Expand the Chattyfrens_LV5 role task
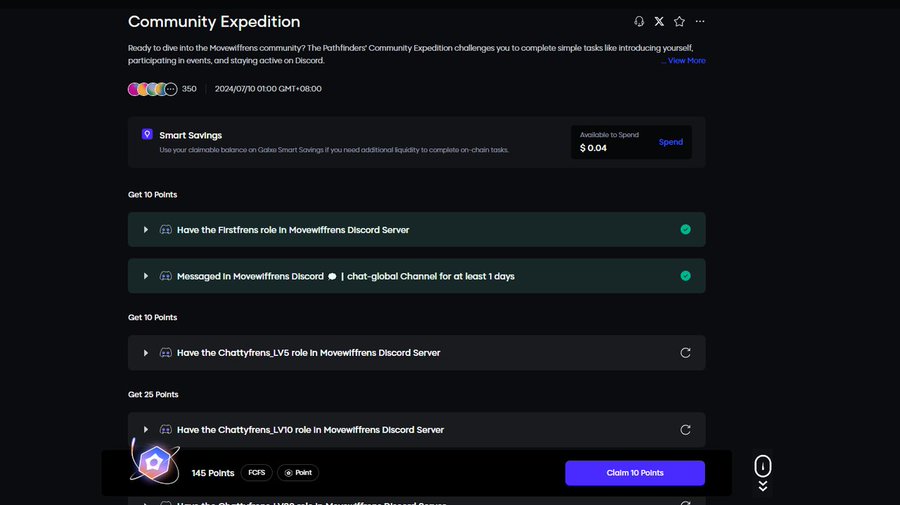 (146, 353)
